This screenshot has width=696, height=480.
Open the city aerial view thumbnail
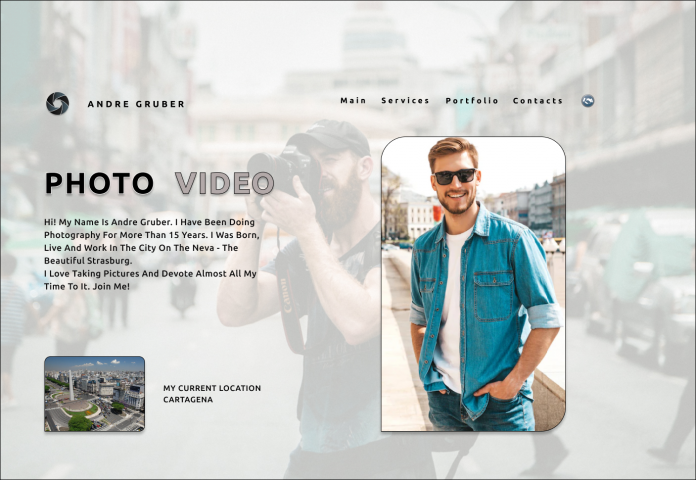tap(95, 394)
